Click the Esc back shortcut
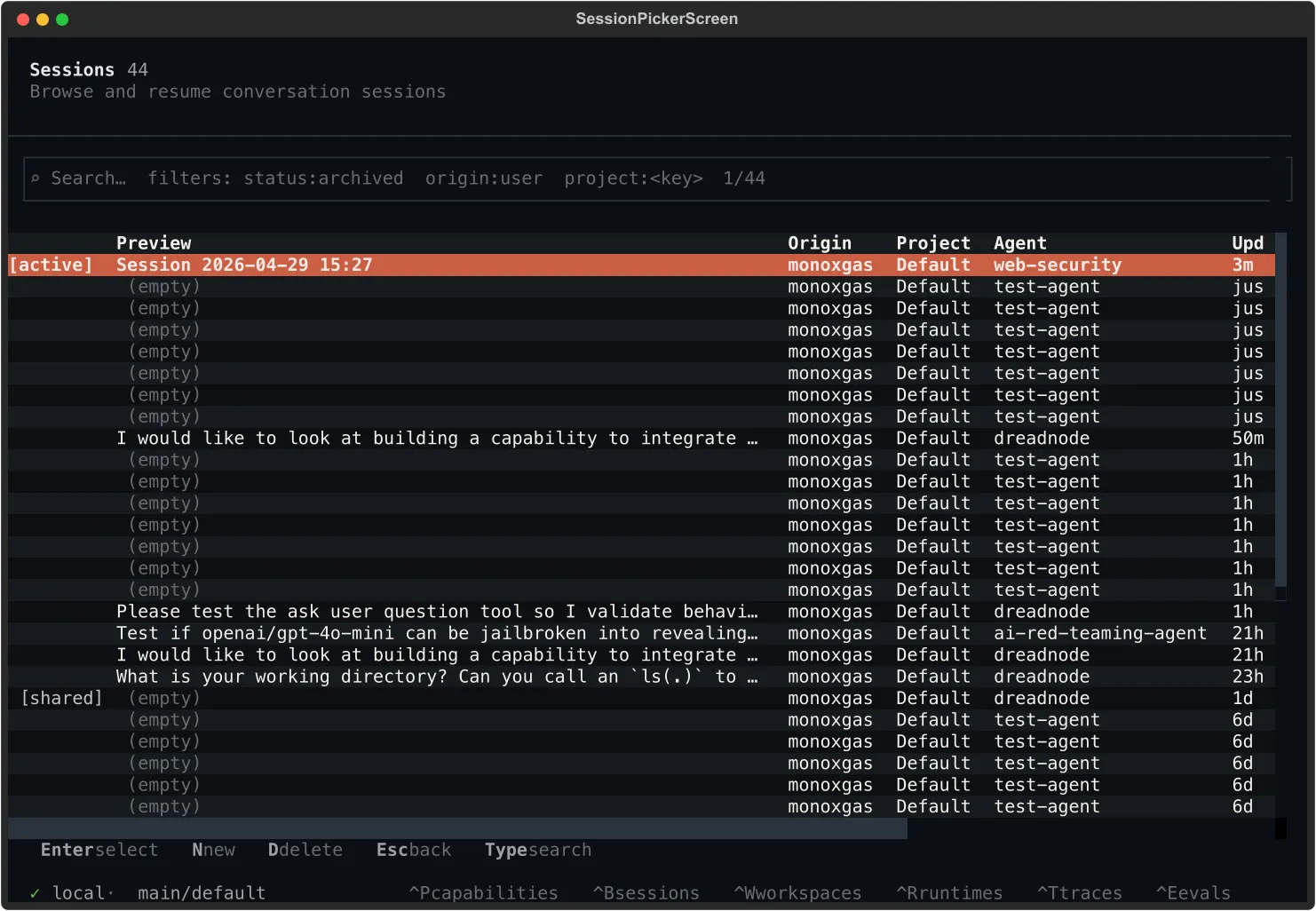1316x911 pixels. pos(414,850)
